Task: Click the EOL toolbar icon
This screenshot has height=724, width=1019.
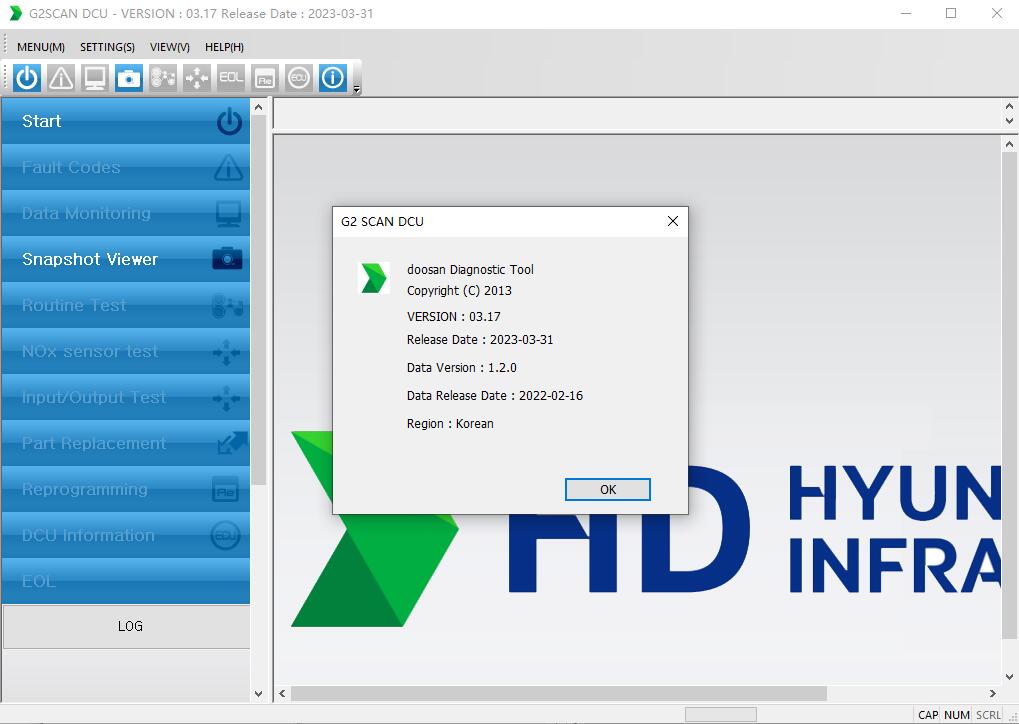Action: pos(231,78)
